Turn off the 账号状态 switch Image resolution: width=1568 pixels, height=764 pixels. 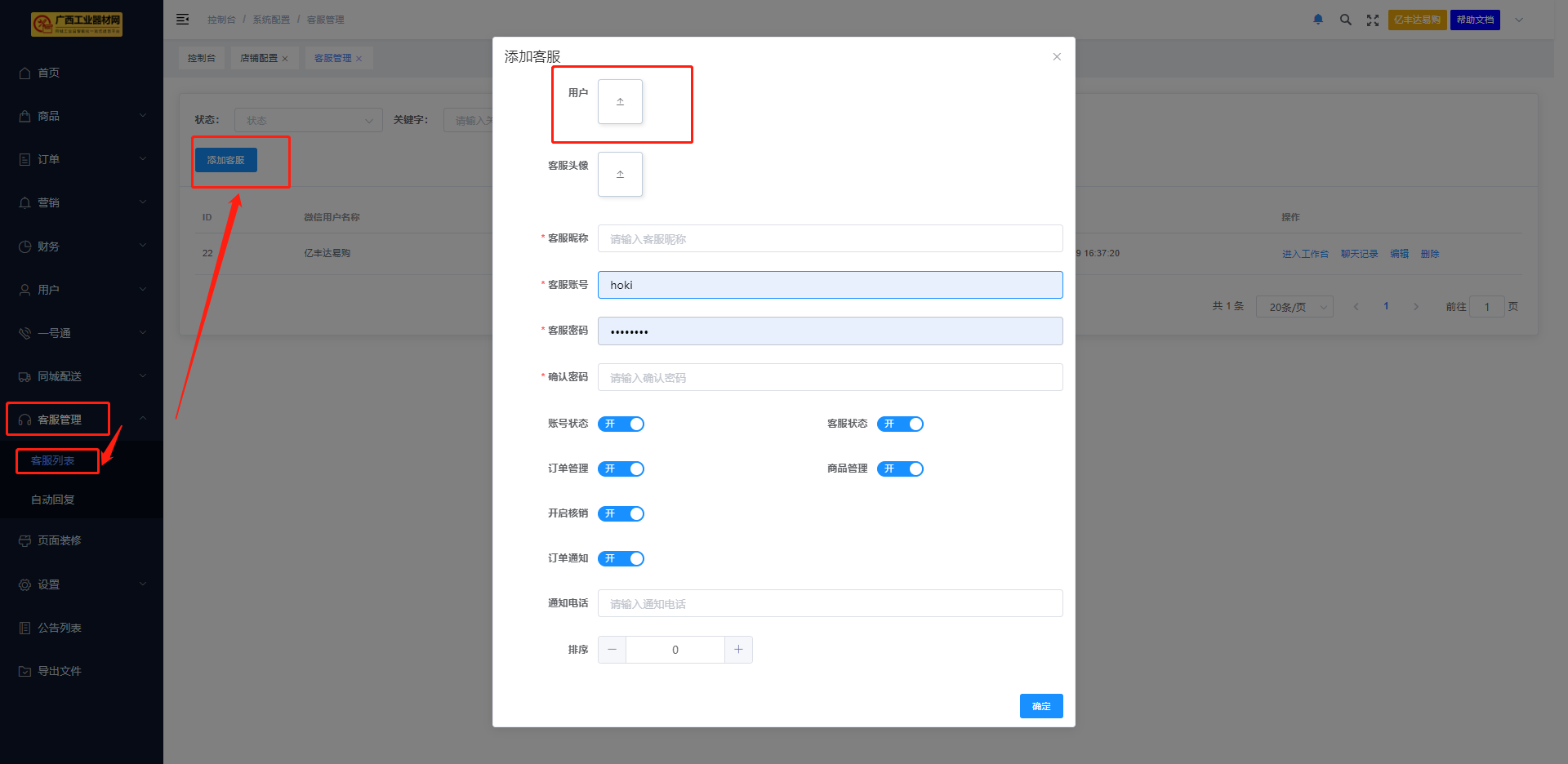coord(621,424)
